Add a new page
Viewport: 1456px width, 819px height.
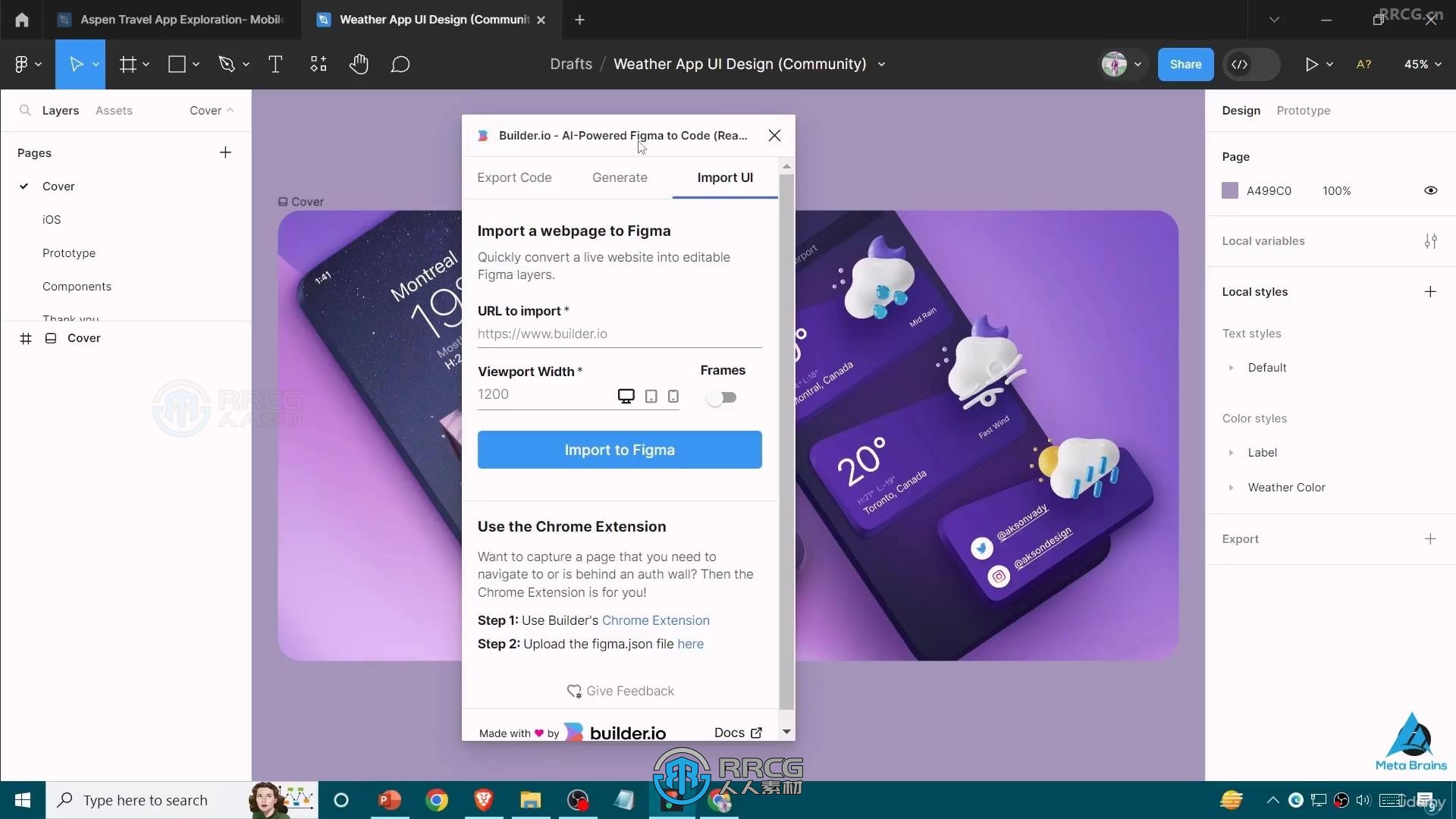[x=225, y=152]
